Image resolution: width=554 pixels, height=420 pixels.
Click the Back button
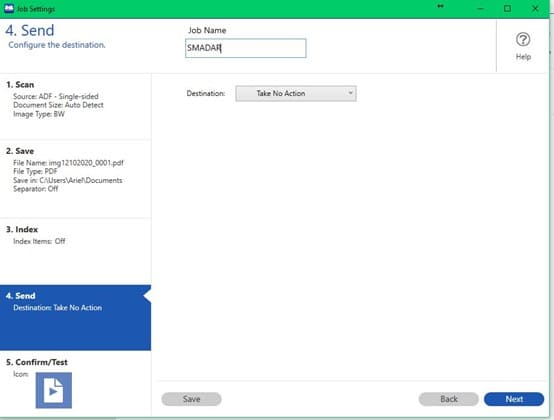pyautogui.click(x=449, y=399)
